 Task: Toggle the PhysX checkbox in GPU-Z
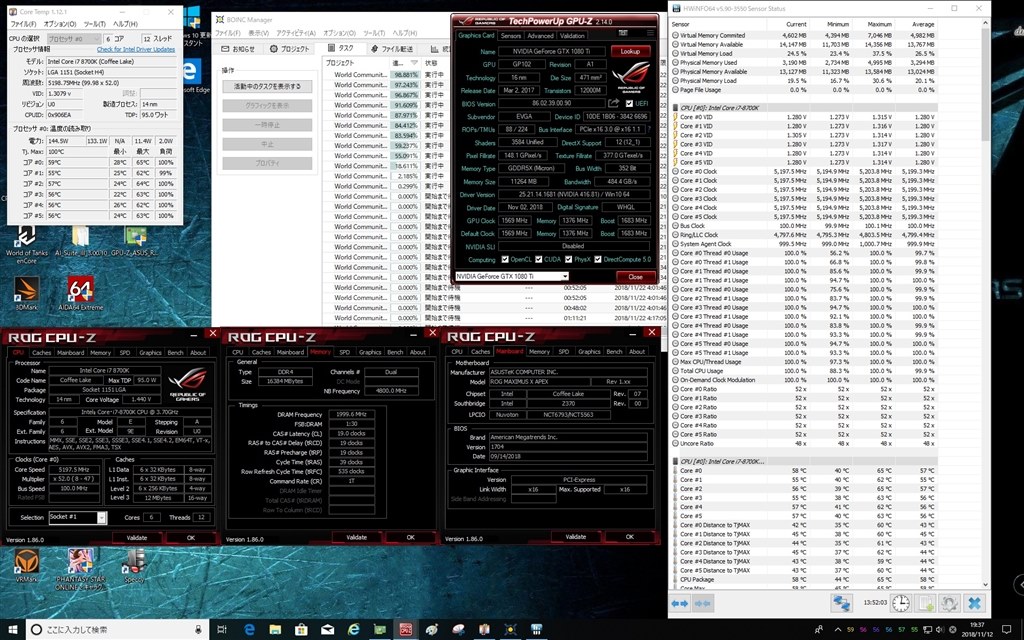(x=568, y=259)
